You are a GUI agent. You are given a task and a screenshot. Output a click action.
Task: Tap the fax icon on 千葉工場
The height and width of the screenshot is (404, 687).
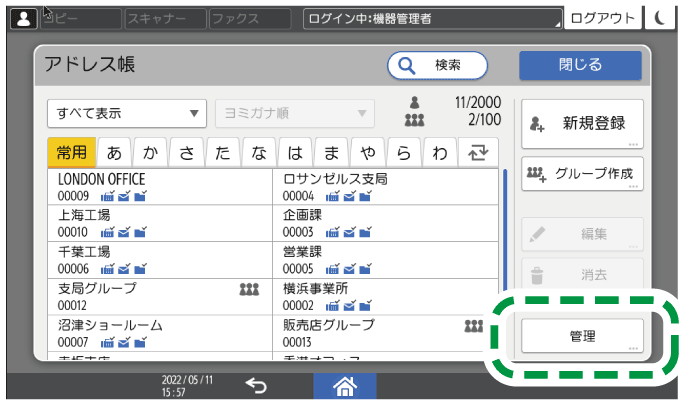click(107, 269)
